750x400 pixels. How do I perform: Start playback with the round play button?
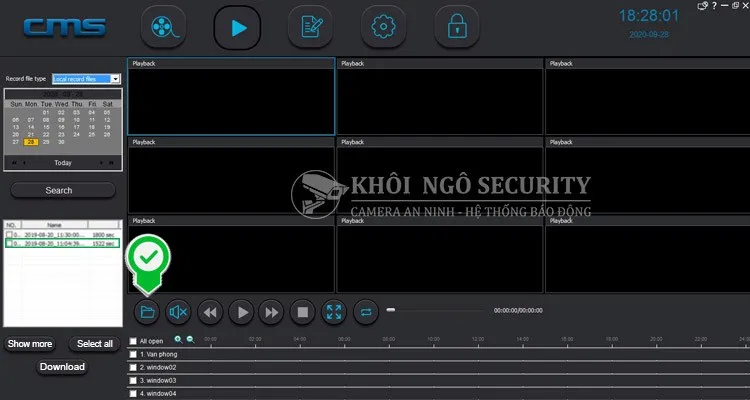(241, 312)
